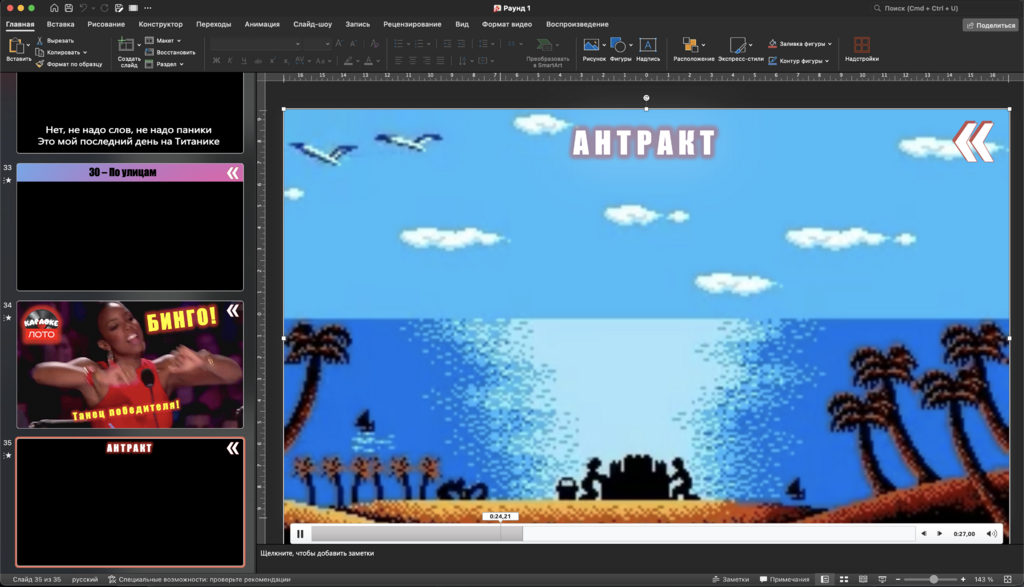Image resolution: width=1024 pixels, height=587 pixels.
Task: Expand the Раздел section dropdown
Action: pos(182,64)
